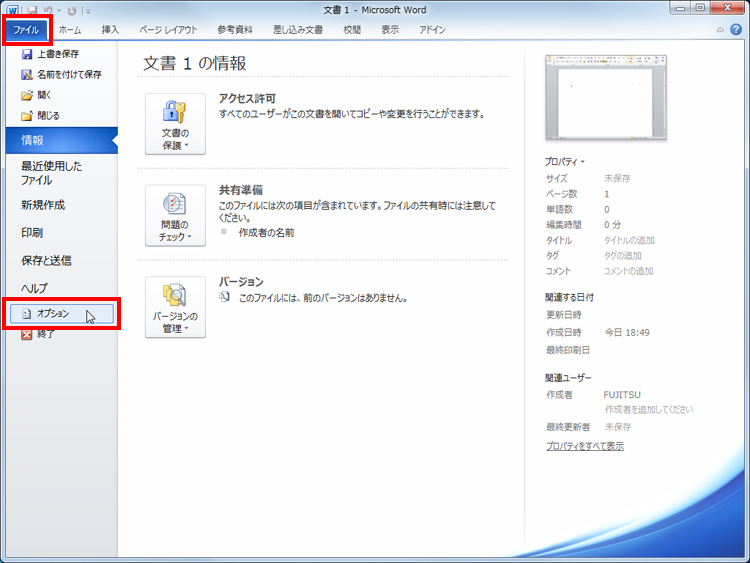The width and height of the screenshot is (750, 563).
Task: Click the 作成者の名前 bullet item
Action: 266,232
